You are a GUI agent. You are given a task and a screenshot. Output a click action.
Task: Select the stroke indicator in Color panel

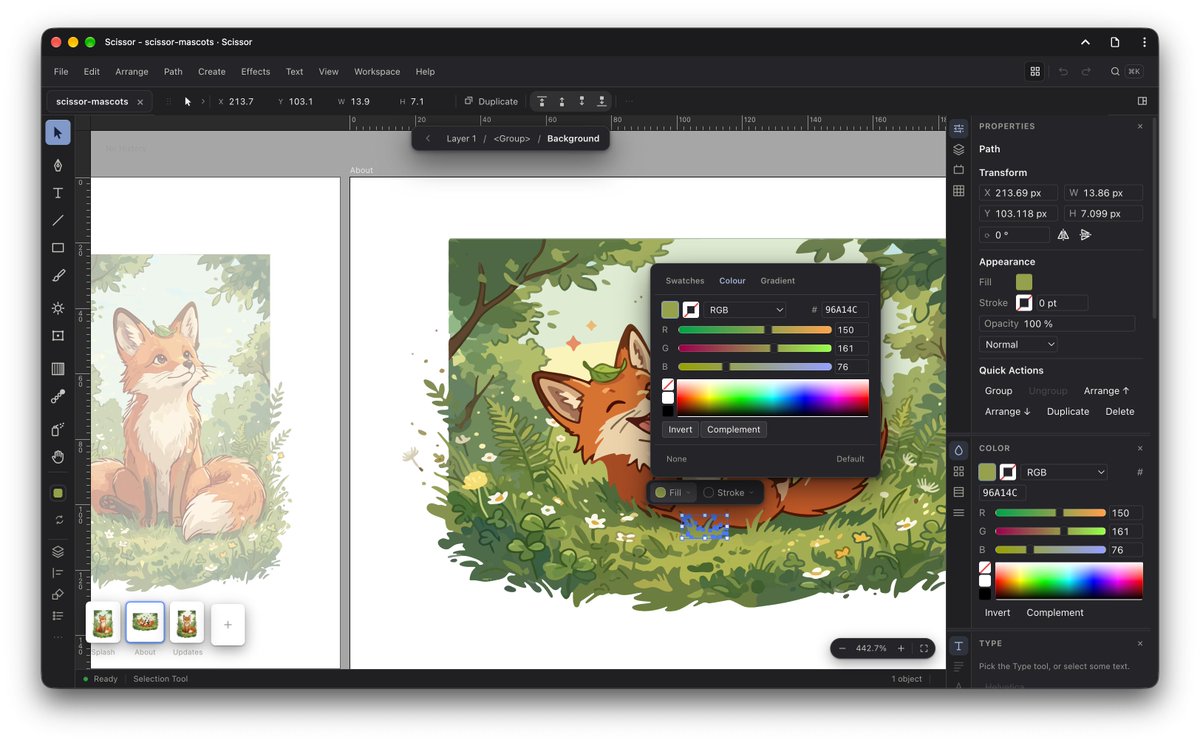pos(1009,472)
